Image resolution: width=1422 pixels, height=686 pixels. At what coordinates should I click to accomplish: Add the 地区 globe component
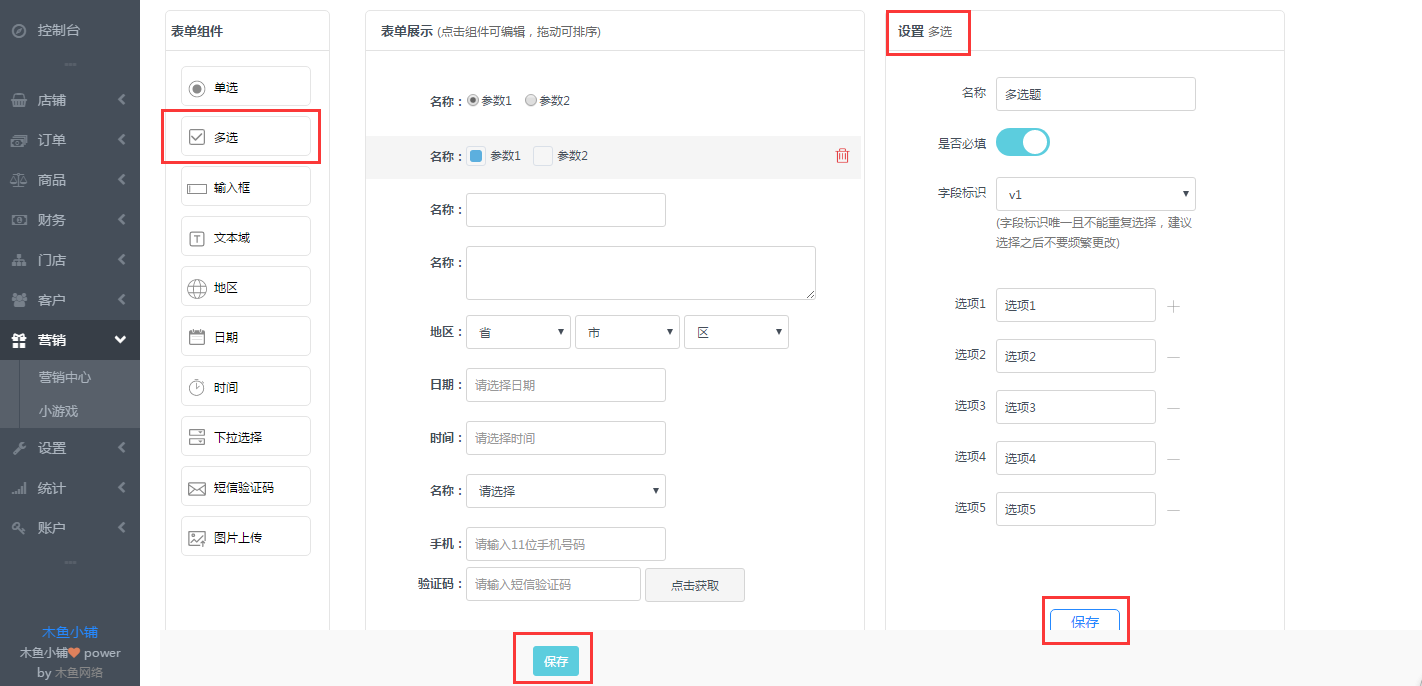[245, 287]
